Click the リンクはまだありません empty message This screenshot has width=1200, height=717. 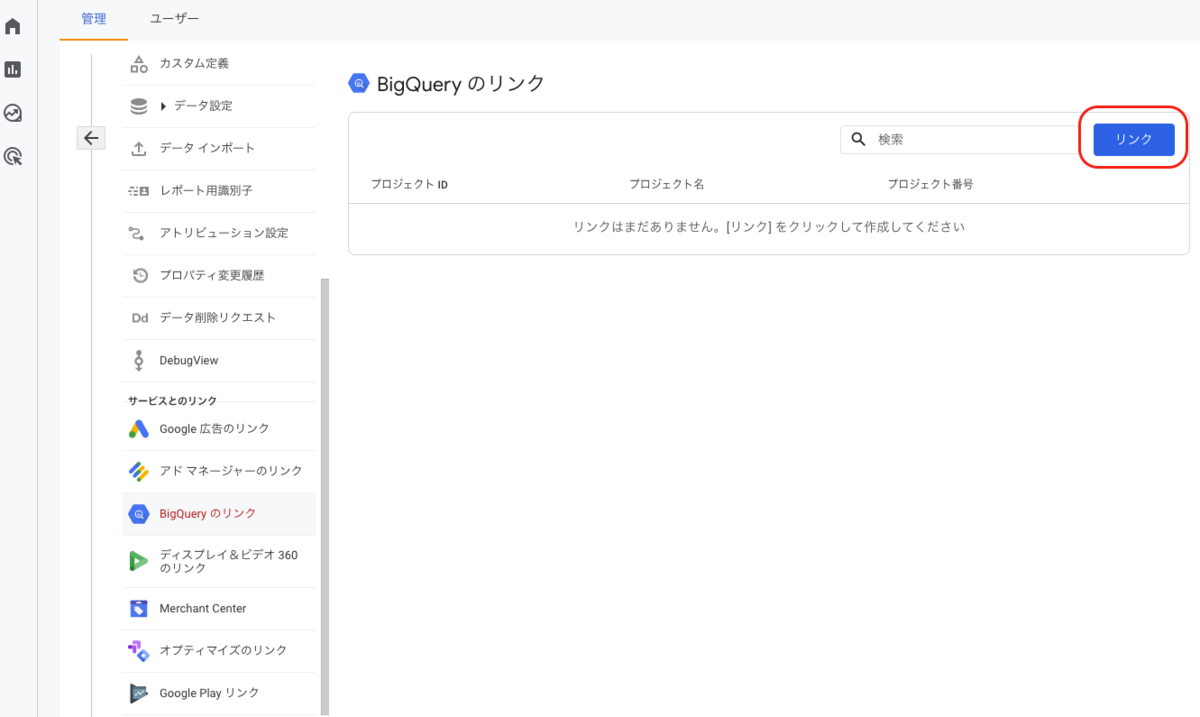[x=769, y=227]
